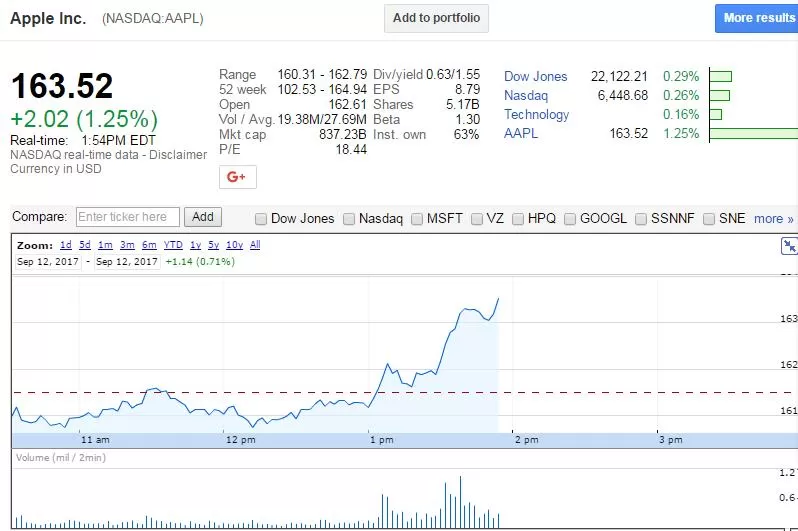Edit the chart start date field
This screenshot has height=531, width=798.
click(48, 262)
